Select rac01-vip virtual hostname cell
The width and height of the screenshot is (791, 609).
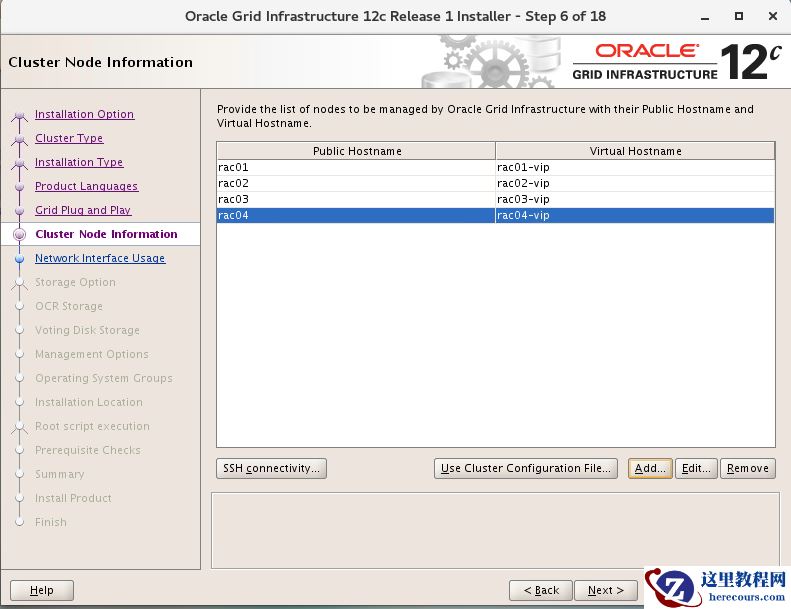pyautogui.click(x=635, y=167)
